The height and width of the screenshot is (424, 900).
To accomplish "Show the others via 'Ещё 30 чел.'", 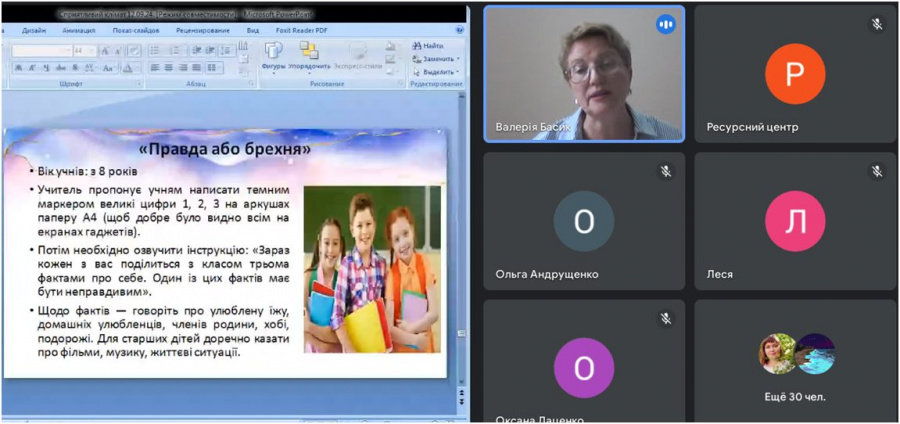I will point(795,396).
